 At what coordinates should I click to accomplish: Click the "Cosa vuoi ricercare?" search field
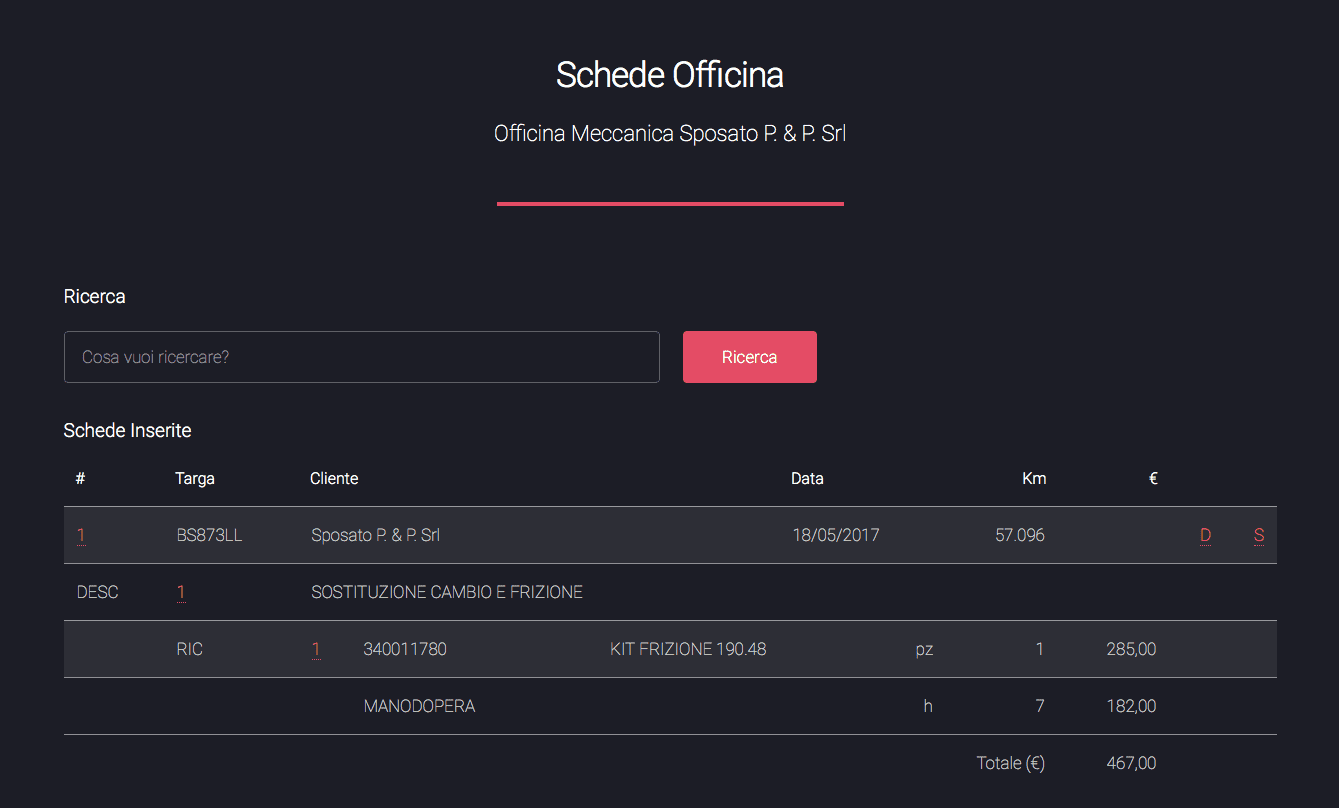pyautogui.click(x=361, y=357)
